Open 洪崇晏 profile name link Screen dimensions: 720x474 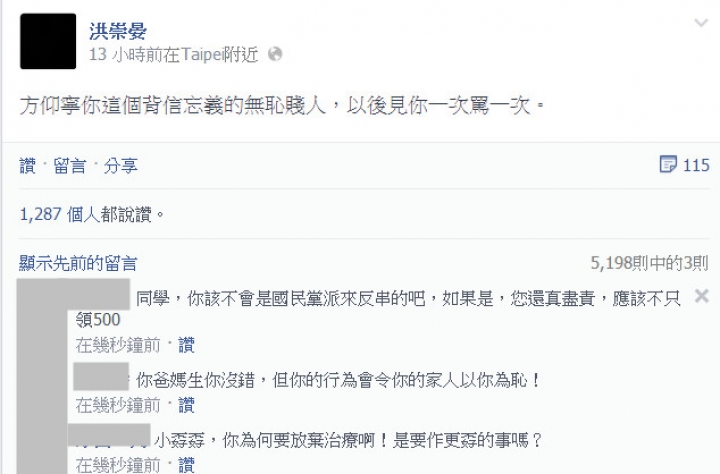118,31
